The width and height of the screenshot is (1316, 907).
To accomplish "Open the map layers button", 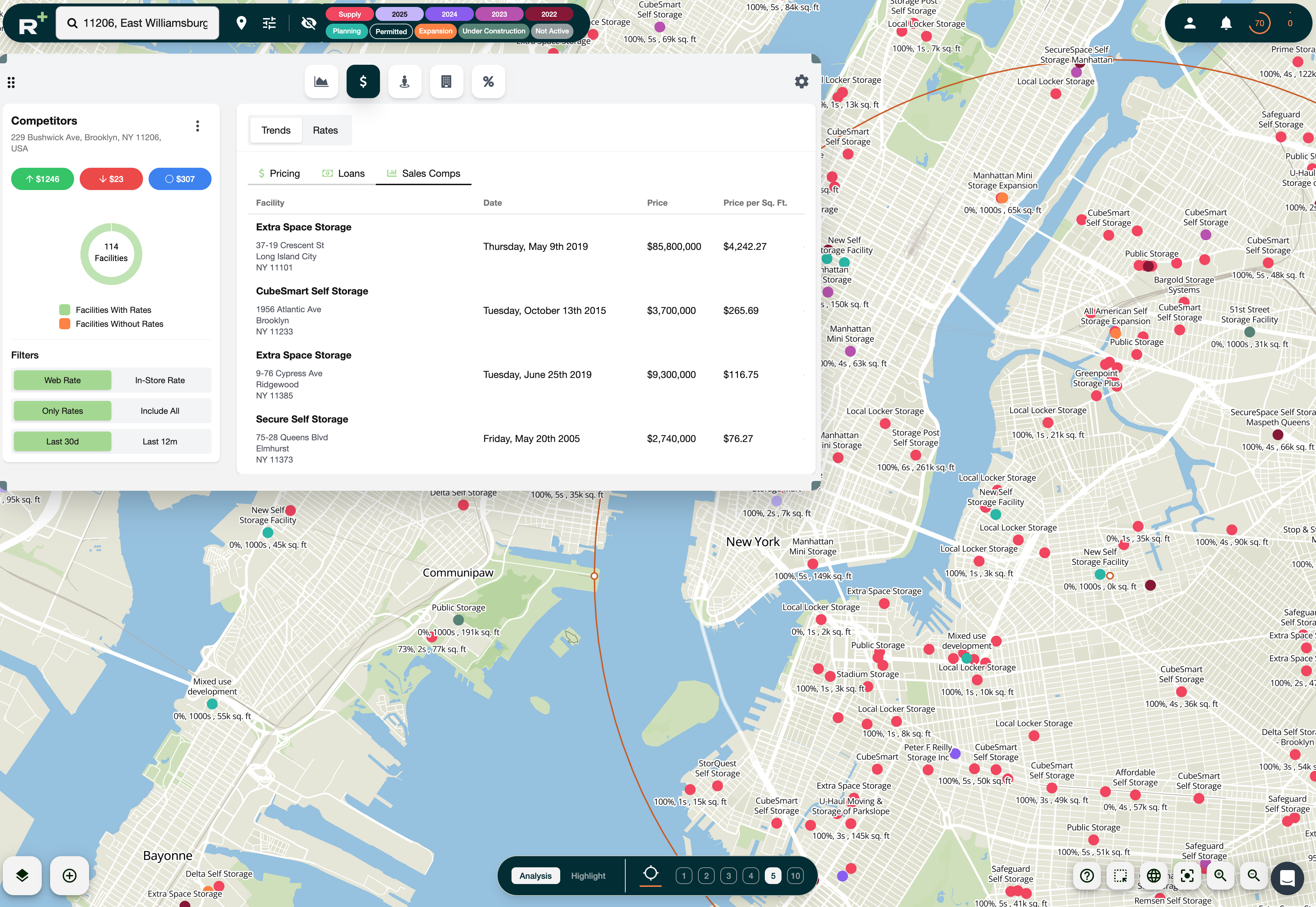I will click(22, 875).
